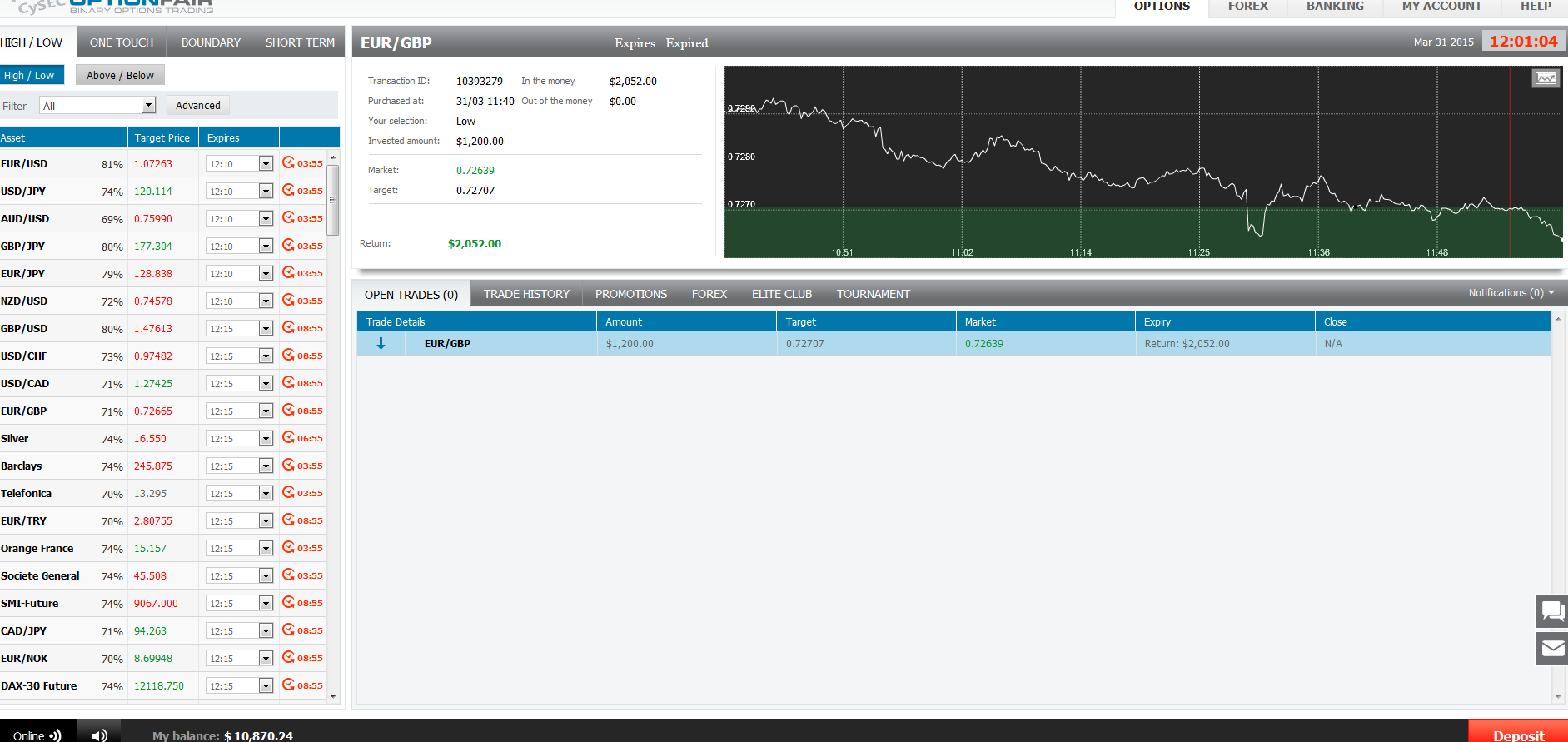1568x742 pixels.
Task: Click the Advanced filter button
Action: coord(198,105)
